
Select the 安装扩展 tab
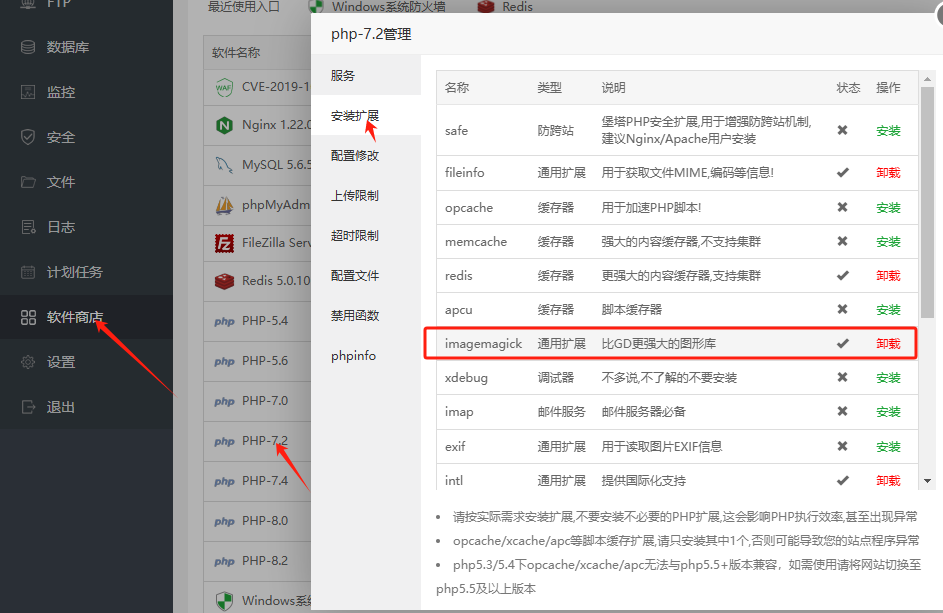coord(366,116)
